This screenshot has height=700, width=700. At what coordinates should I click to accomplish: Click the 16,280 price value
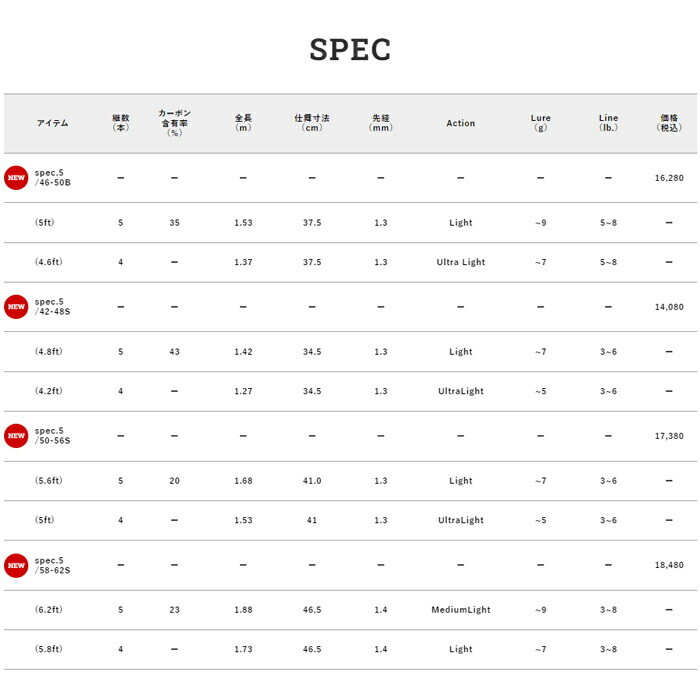[x=669, y=178]
